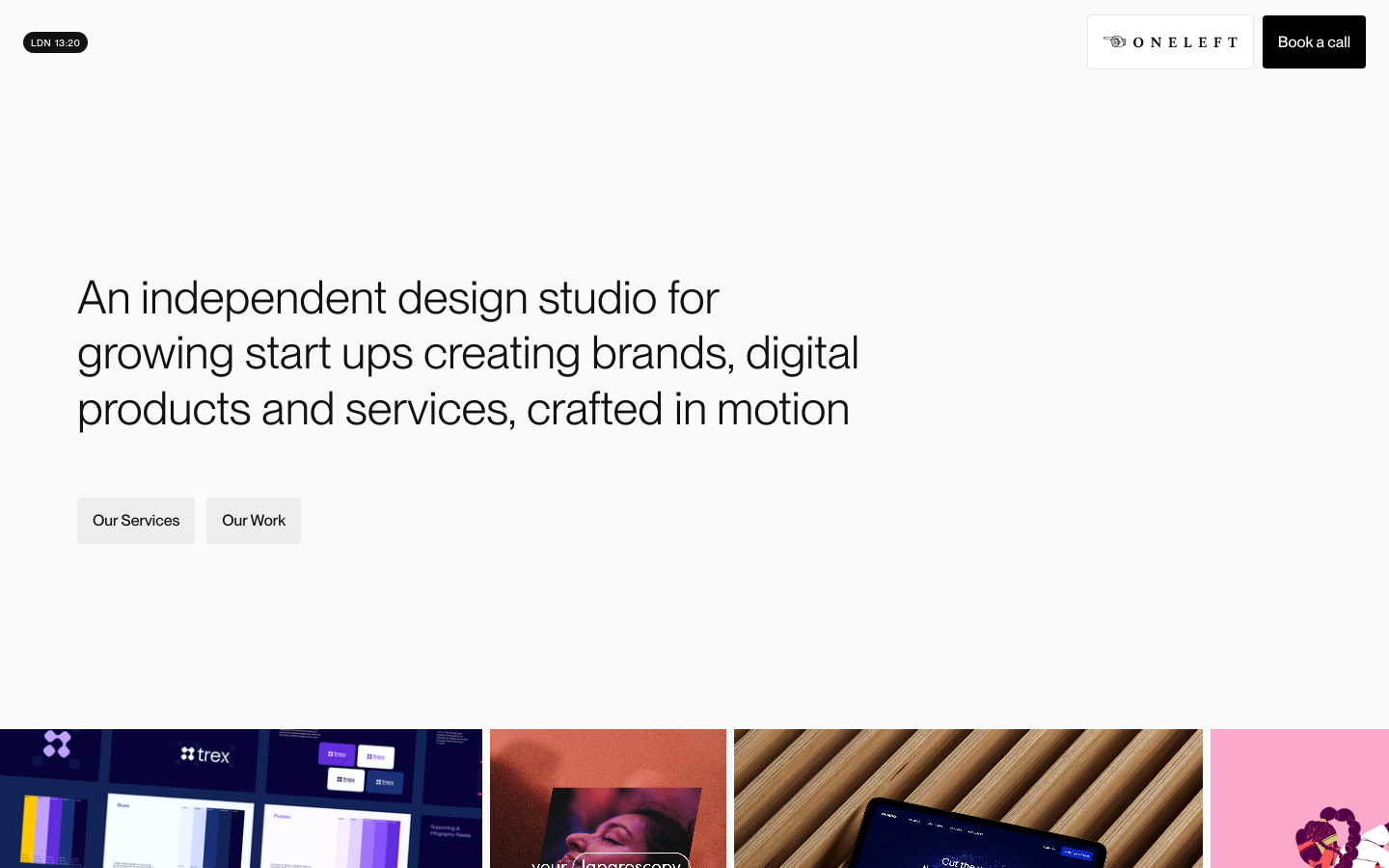Select the yellow and purple color stripes

(x=48, y=829)
